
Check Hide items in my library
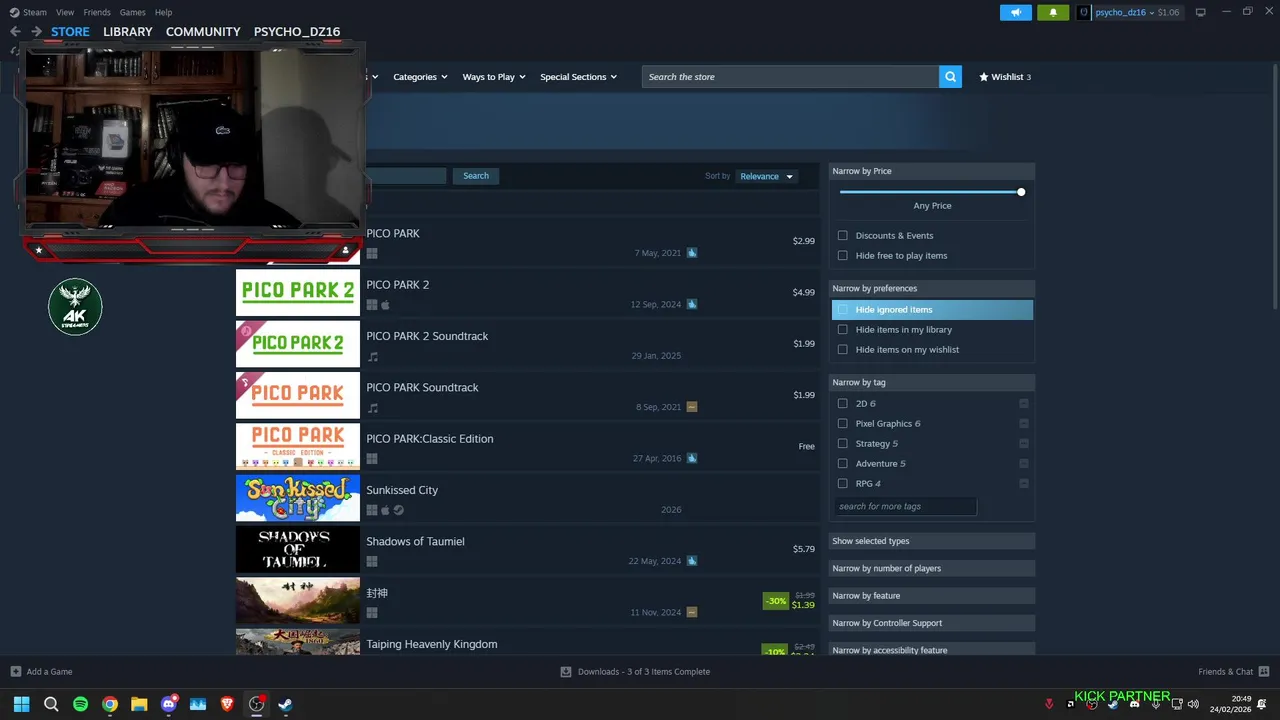coord(843,330)
